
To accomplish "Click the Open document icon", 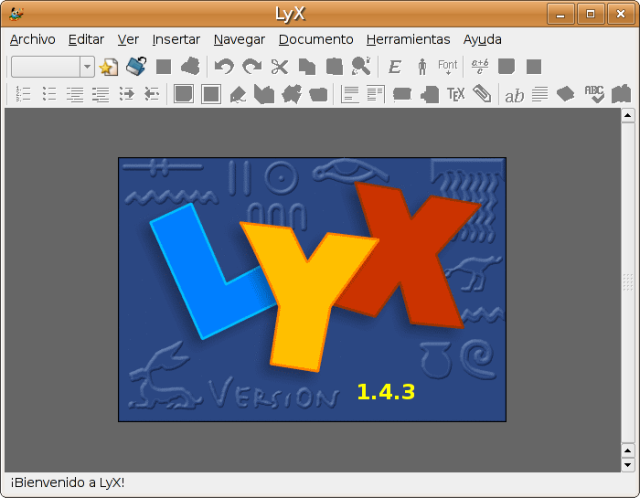I will pos(136,67).
